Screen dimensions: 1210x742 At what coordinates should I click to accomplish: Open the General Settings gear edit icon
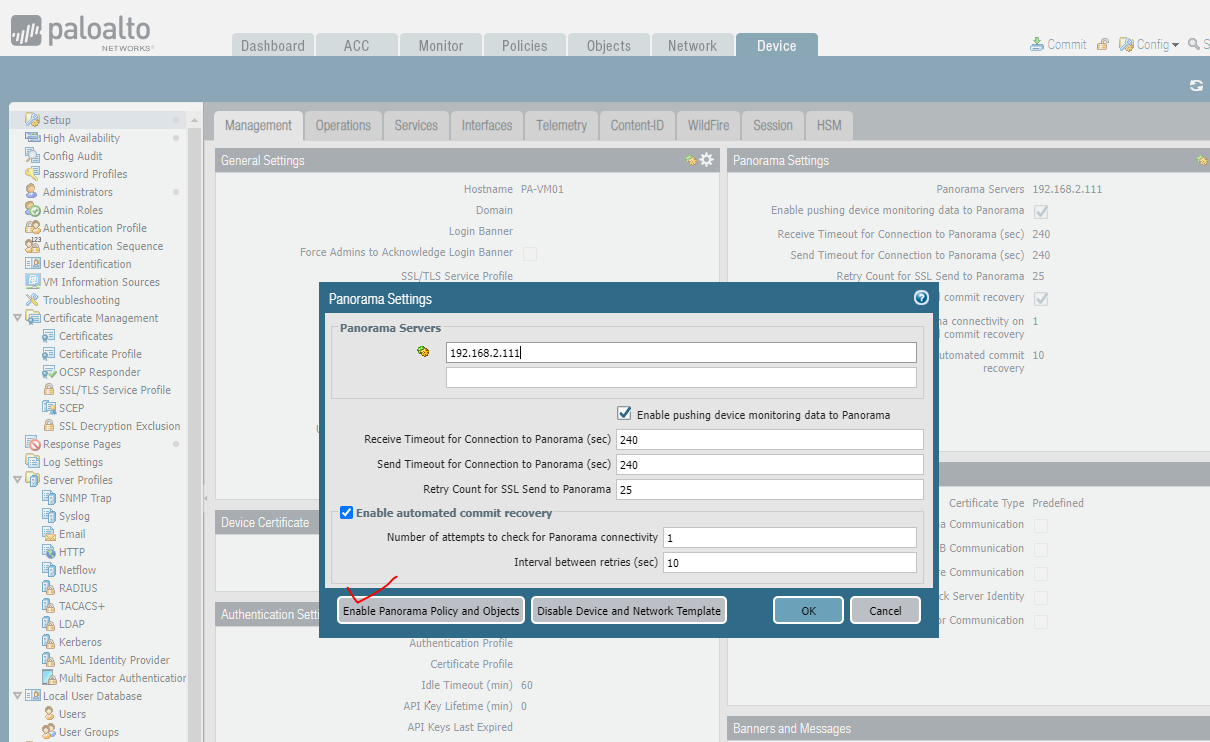pos(707,160)
